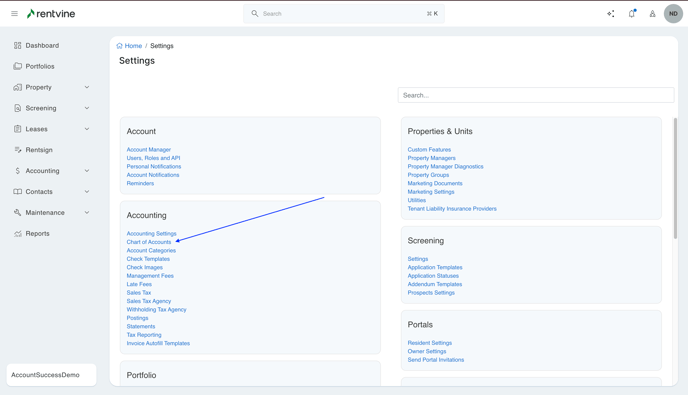Click the Home breadcrumb house icon
The height and width of the screenshot is (395, 688).
[x=119, y=46]
